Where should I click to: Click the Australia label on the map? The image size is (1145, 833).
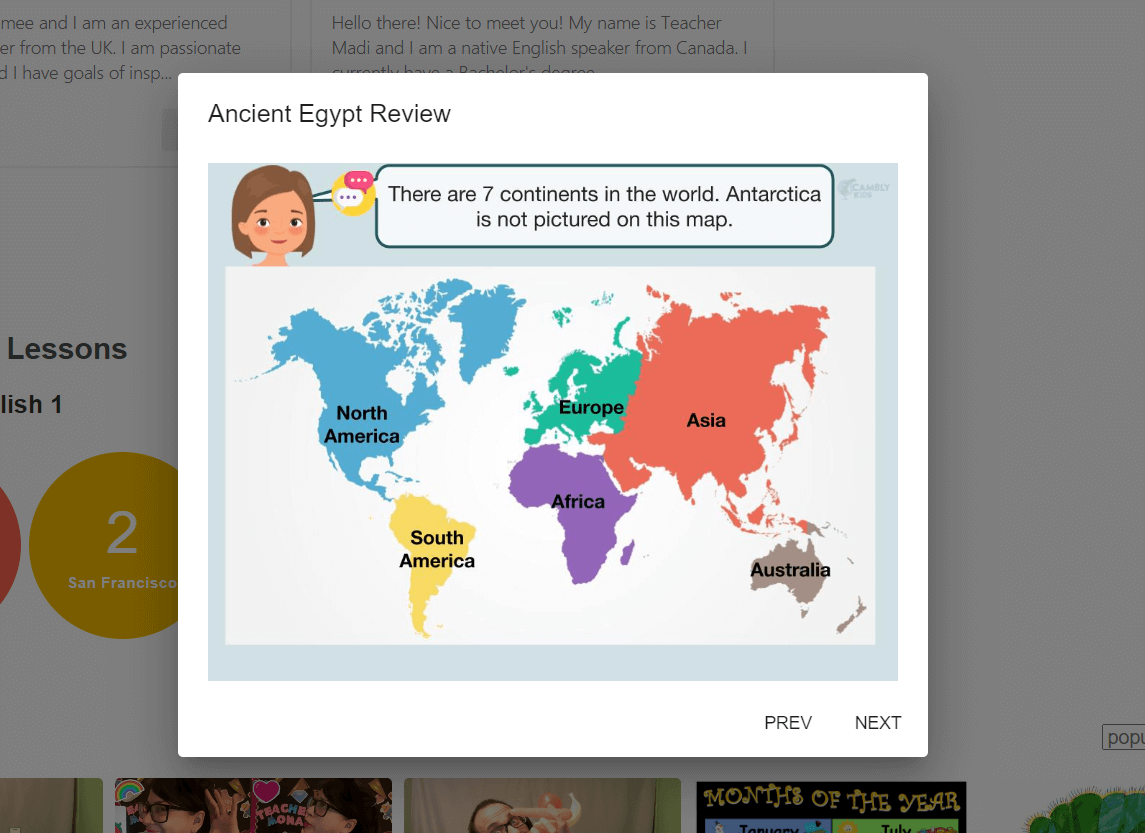tap(790, 570)
